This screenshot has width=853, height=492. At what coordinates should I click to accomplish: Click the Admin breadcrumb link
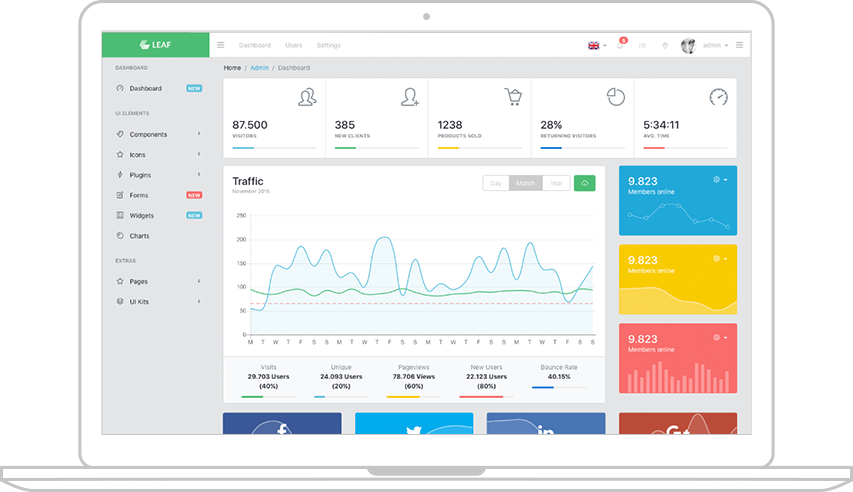[x=259, y=68]
